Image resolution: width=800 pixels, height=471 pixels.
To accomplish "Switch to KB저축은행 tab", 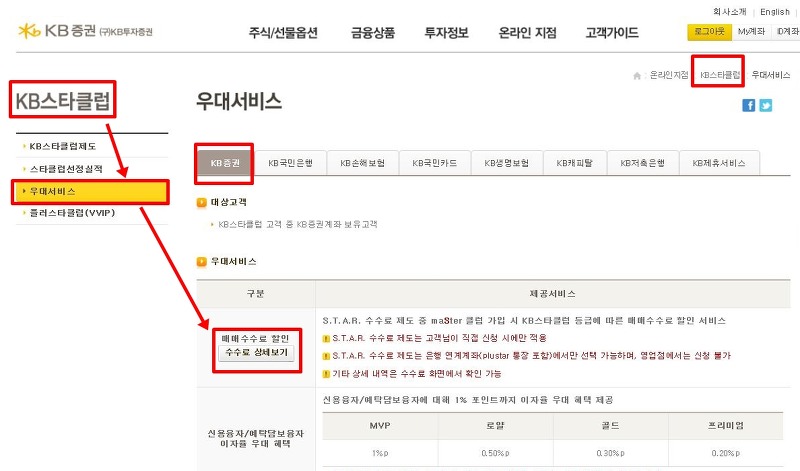I will pyautogui.click(x=642, y=163).
